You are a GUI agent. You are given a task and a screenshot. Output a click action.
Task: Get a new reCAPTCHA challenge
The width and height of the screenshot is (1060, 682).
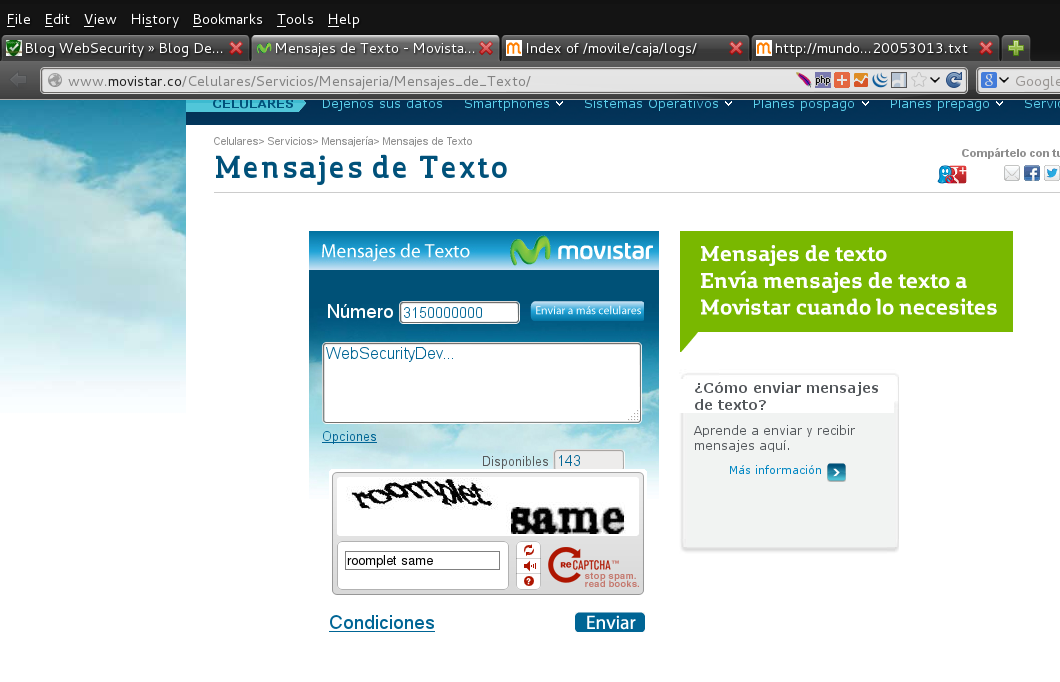[529, 550]
